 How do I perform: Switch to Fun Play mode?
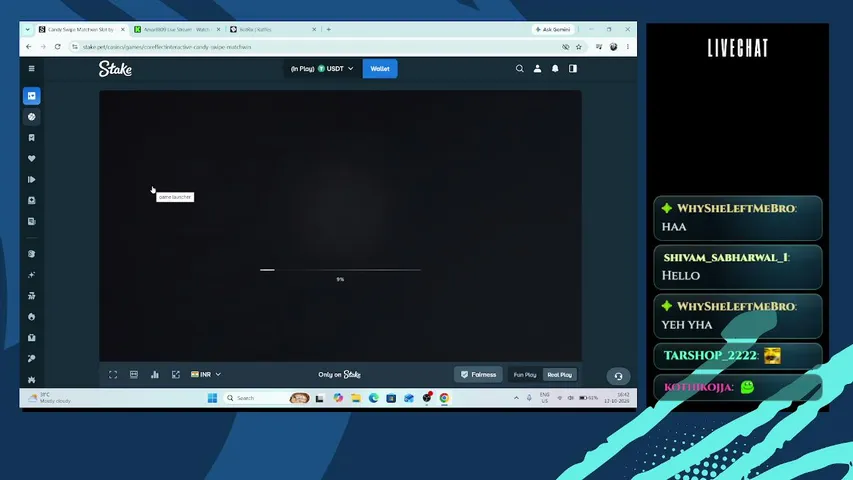525,374
